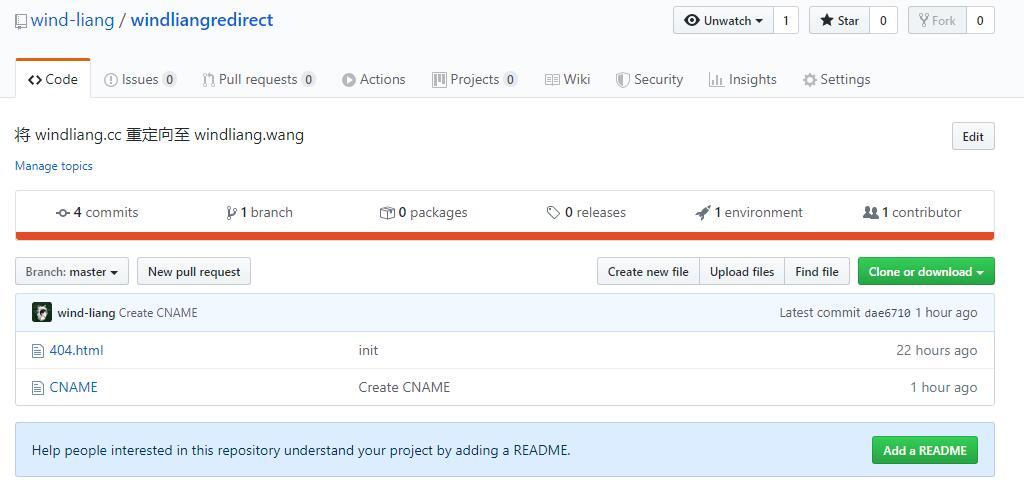The image size is (1024, 487).
Task: Click the packages box icon
Action: (x=387, y=213)
